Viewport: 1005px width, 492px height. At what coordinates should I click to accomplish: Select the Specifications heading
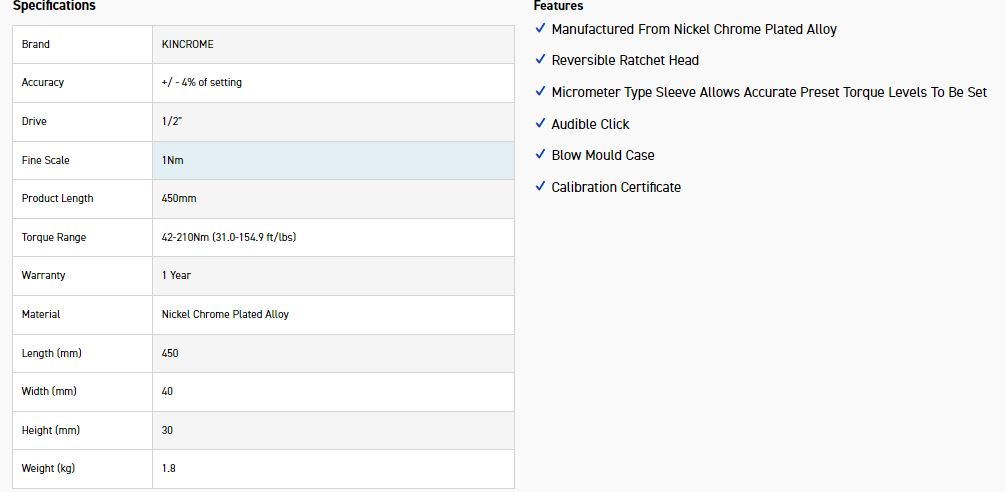click(x=54, y=6)
